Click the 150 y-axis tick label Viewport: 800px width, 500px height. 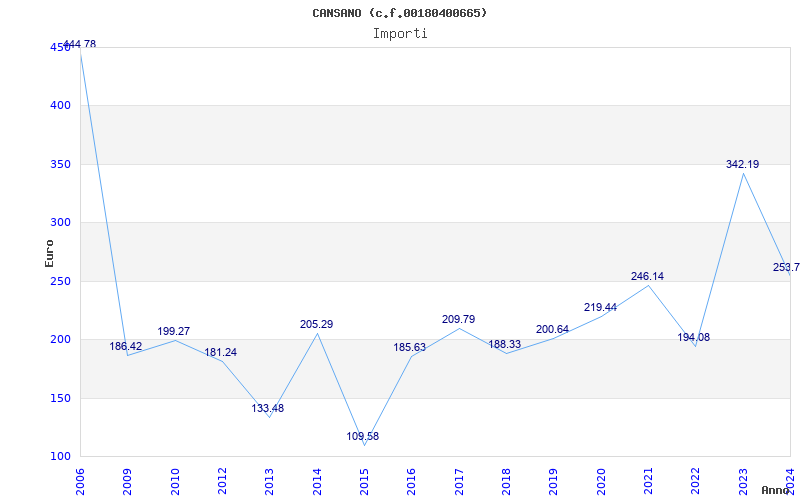(60, 398)
